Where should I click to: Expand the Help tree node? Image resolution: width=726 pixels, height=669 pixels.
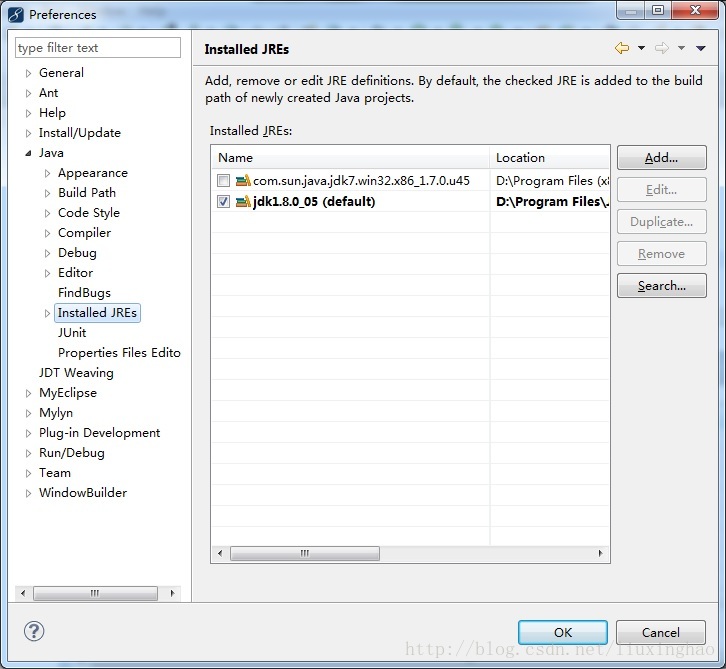coord(29,113)
